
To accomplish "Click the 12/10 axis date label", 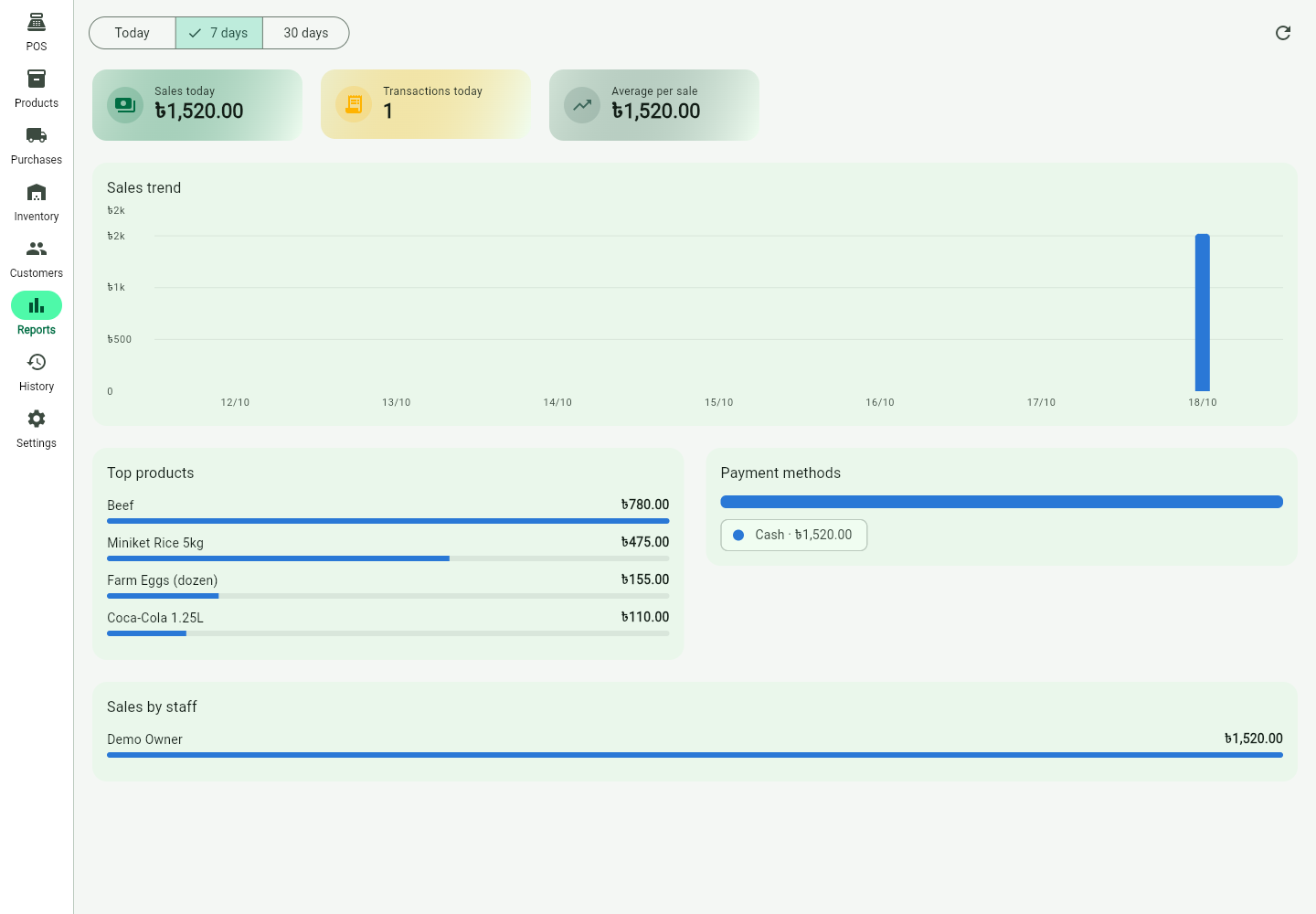I will tap(235, 402).
